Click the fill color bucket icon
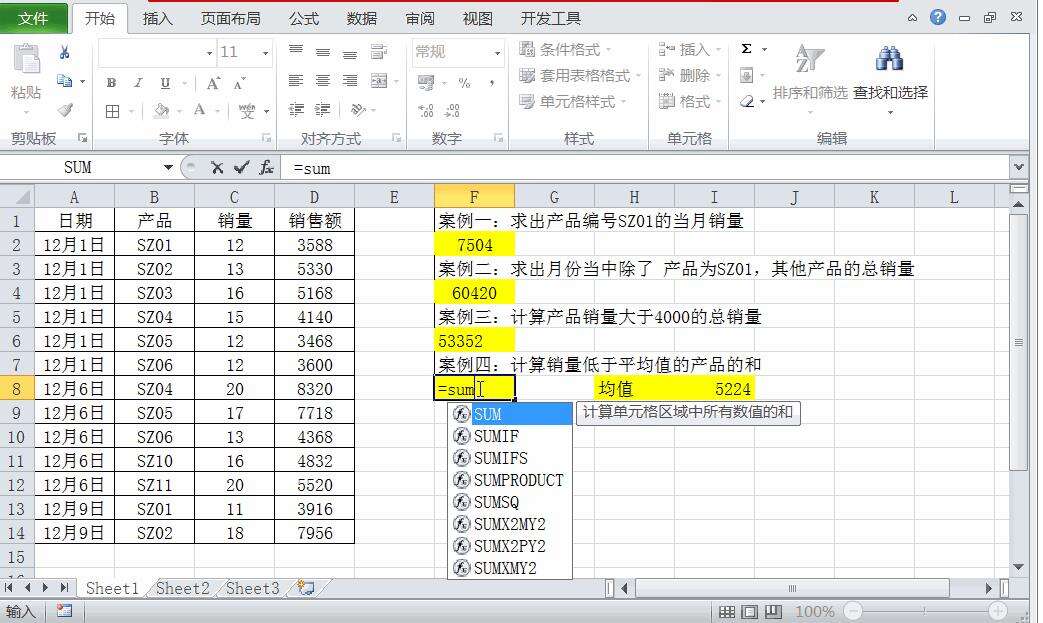The image size is (1043, 623). pyautogui.click(x=160, y=111)
